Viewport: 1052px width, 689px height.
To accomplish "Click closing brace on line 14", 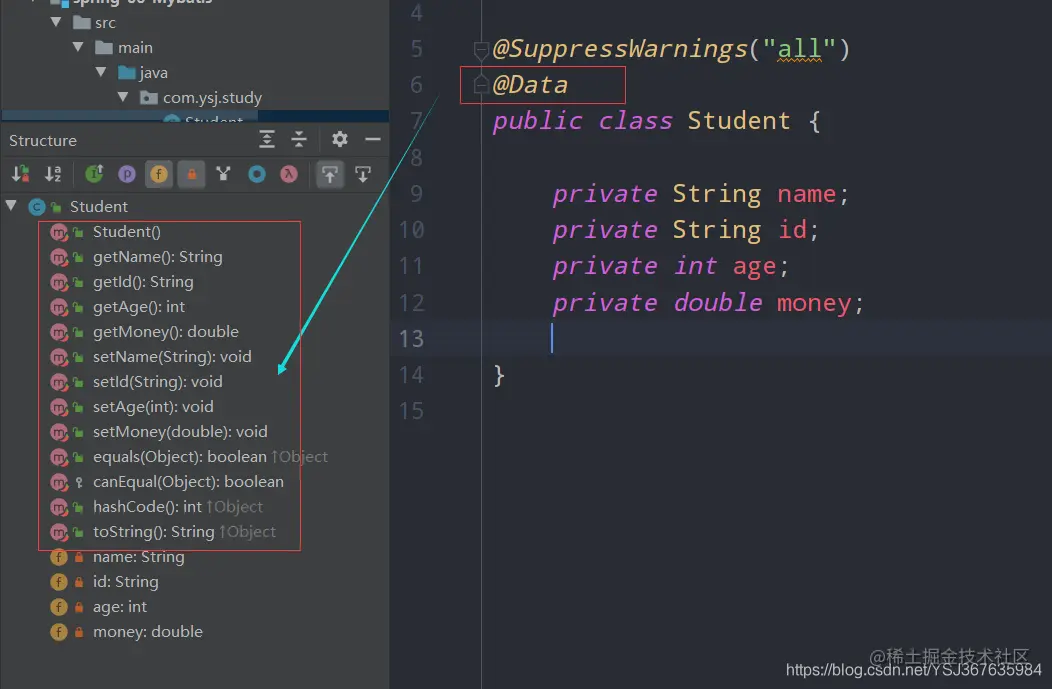I will tap(498, 376).
